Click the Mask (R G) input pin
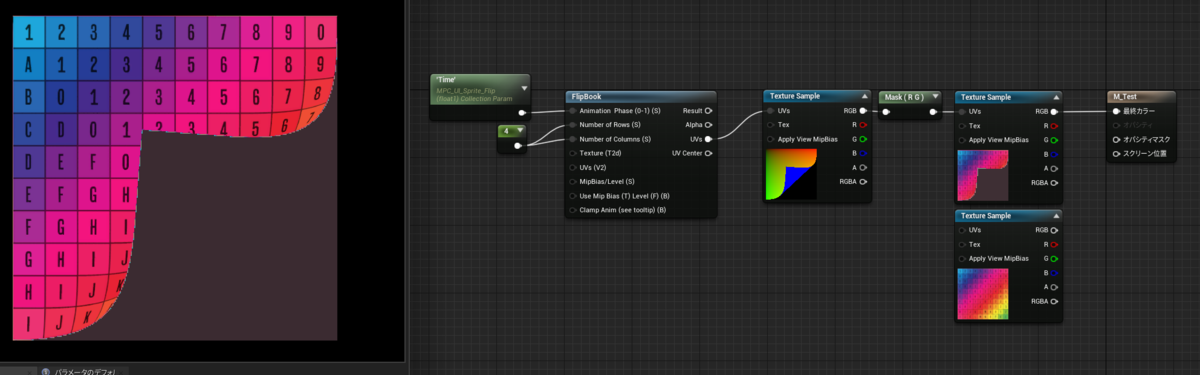This screenshot has width=1200, height=375. [887, 112]
